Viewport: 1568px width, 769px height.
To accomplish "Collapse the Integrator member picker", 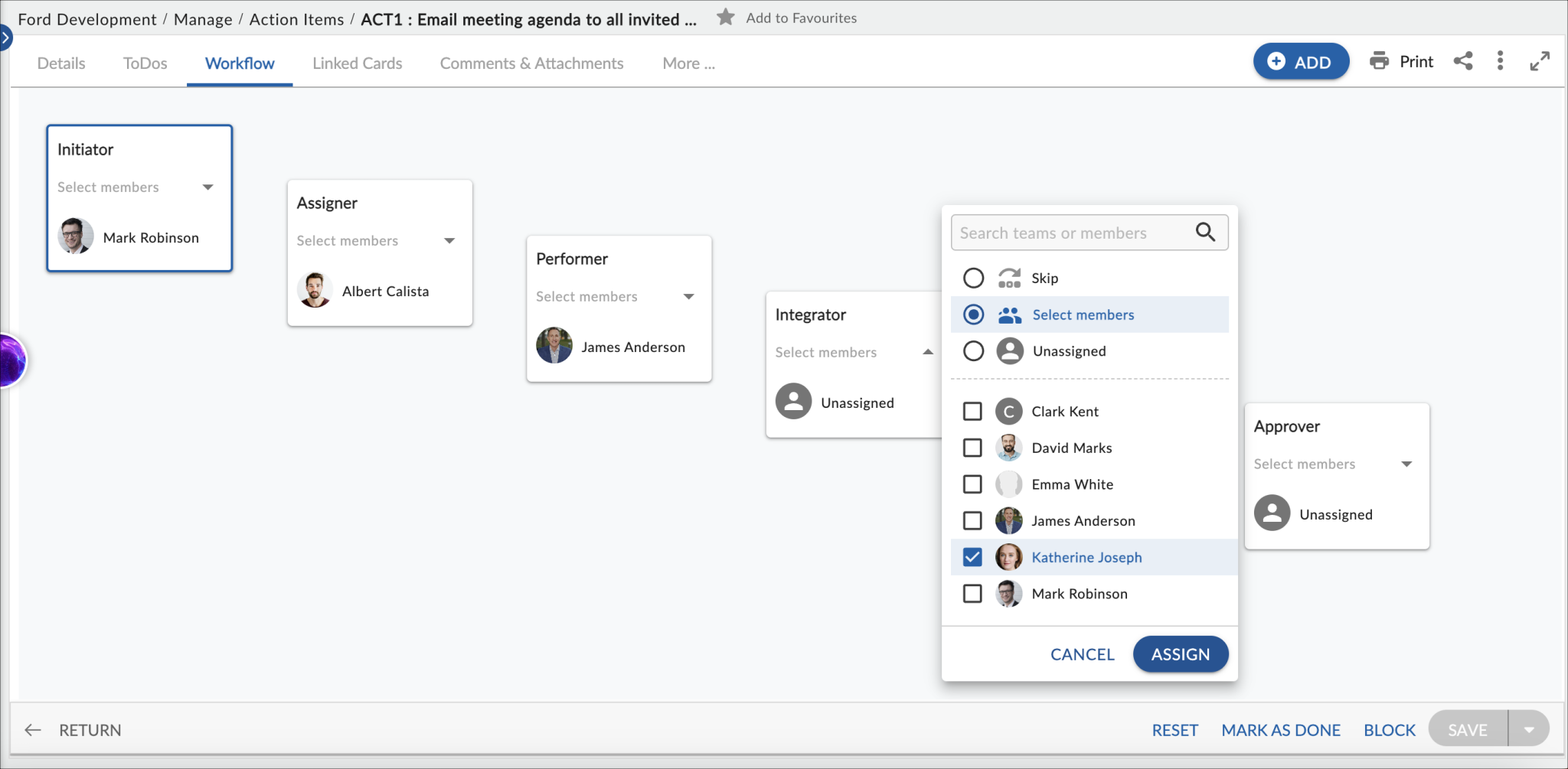I will [928, 352].
